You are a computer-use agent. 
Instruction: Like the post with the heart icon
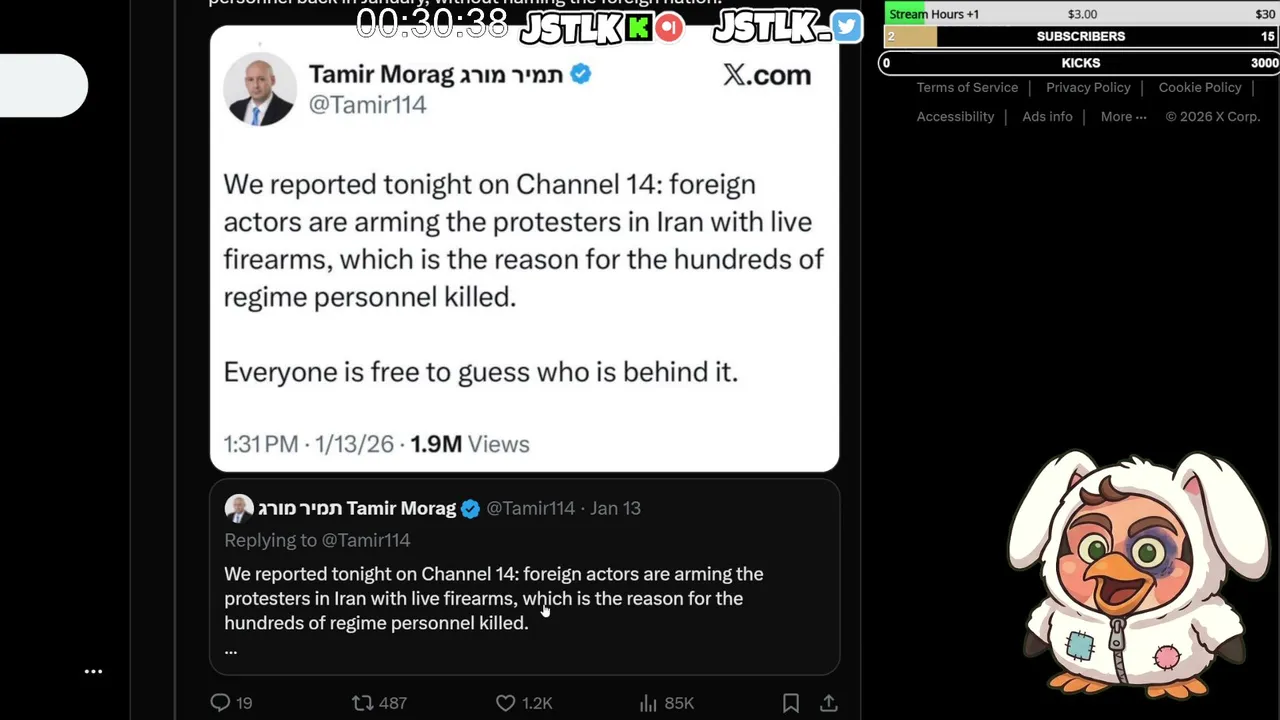point(506,703)
